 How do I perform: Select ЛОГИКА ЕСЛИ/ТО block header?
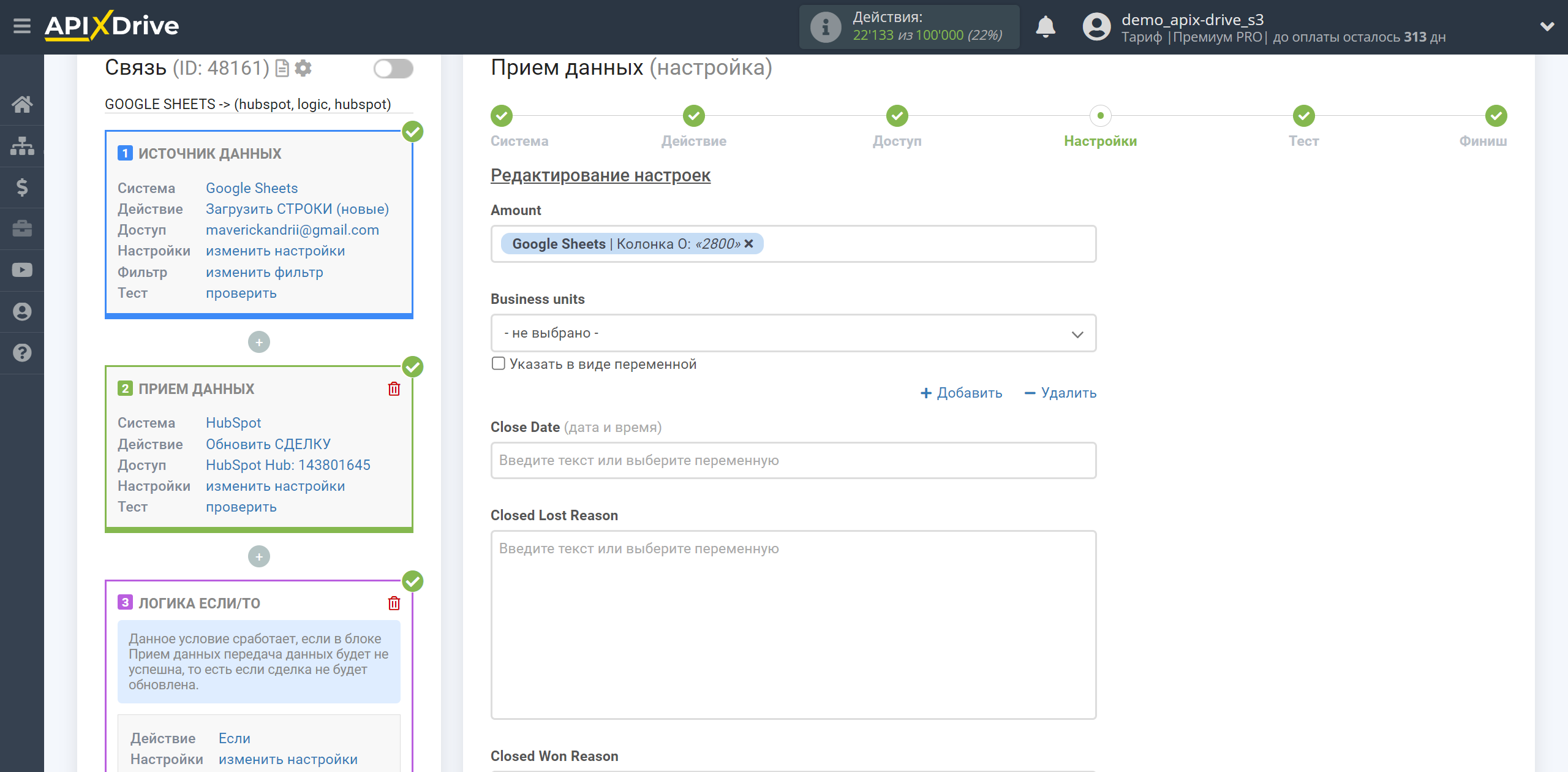point(199,604)
